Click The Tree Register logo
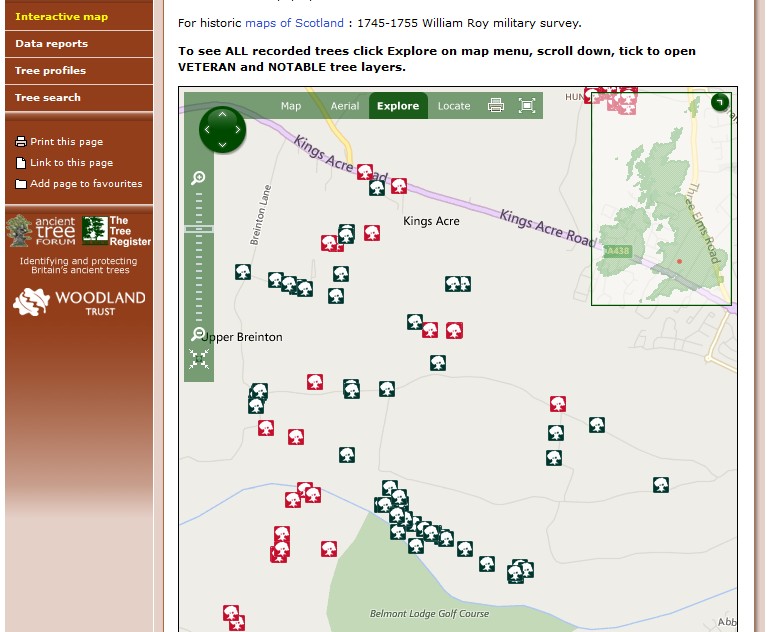The height and width of the screenshot is (632, 767). [116, 230]
